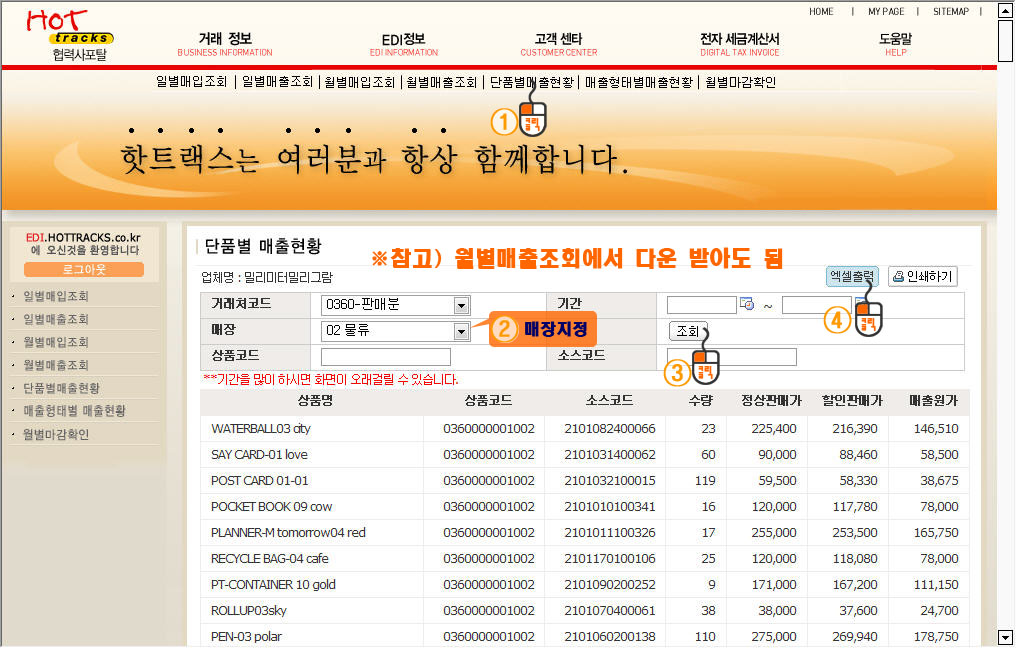Image resolution: width=1016 pixels, height=648 pixels.
Task: Open the start date calendar picker
Action: pyautogui.click(x=747, y=304)
